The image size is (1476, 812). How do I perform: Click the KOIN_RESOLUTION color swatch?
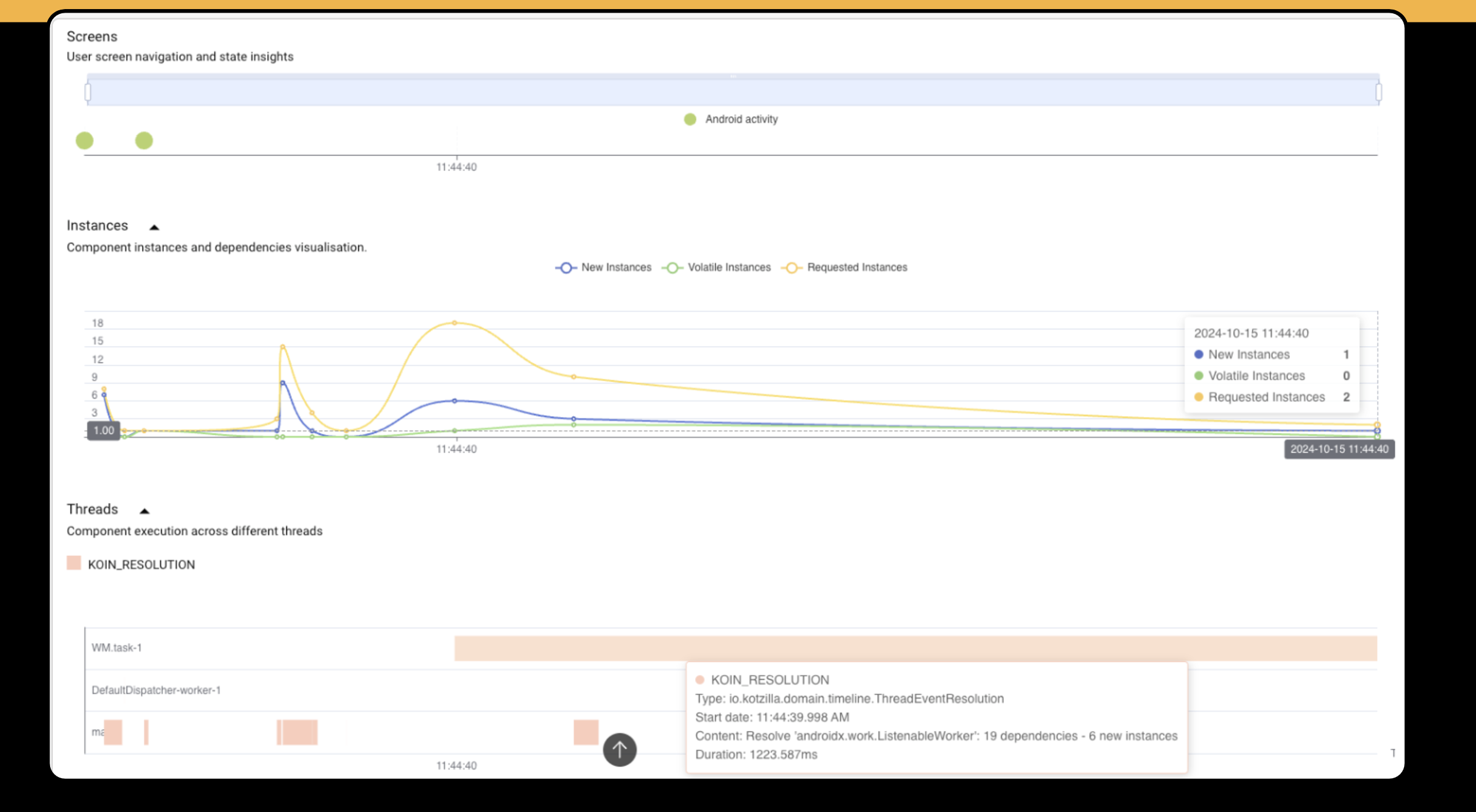click(x=74, y=563)
